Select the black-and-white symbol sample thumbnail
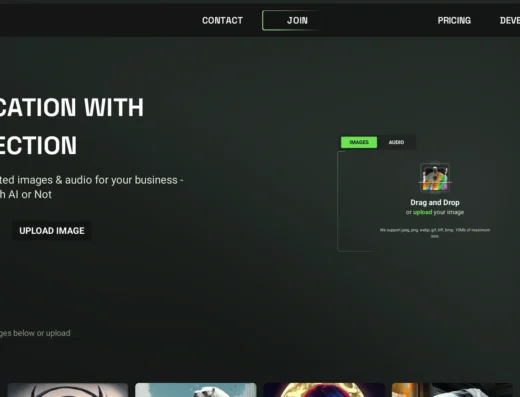The width and height of the screenshot is (520, 397). (x=68, y=390)
